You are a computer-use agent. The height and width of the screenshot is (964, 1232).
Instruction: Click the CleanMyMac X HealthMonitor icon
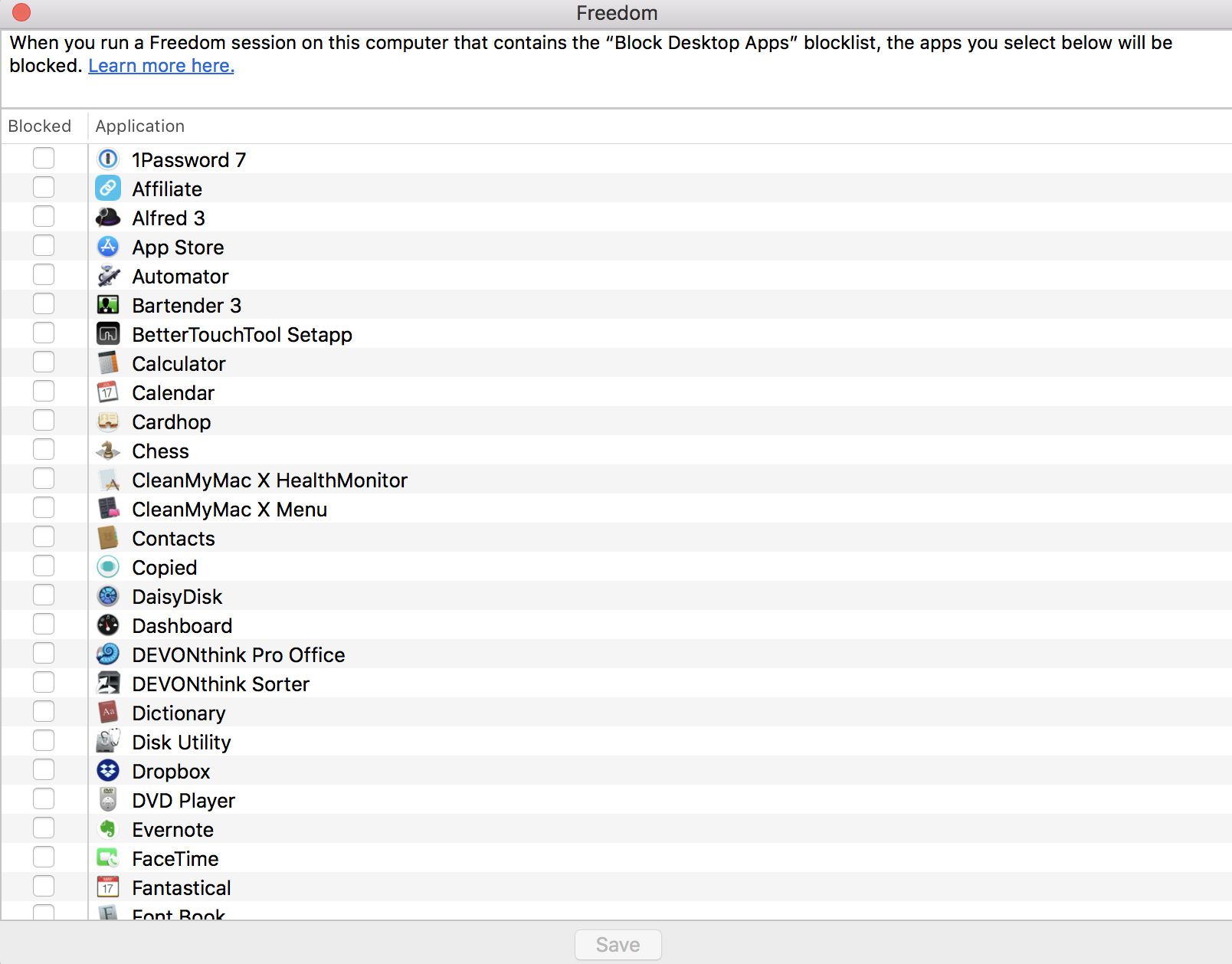click(x=108, y=479)
